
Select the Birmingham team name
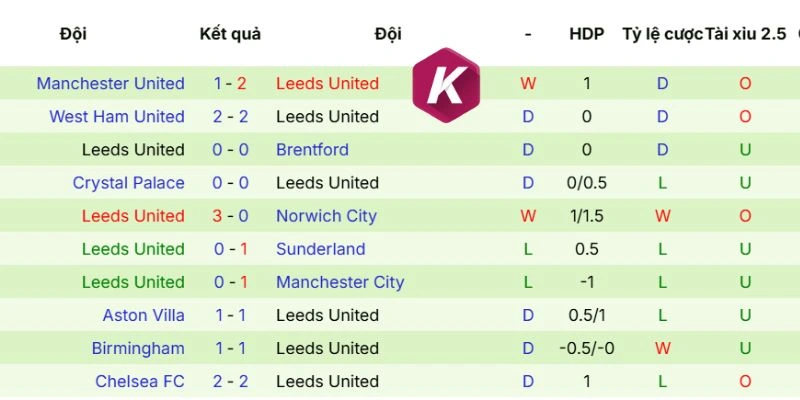click(138, 348)
